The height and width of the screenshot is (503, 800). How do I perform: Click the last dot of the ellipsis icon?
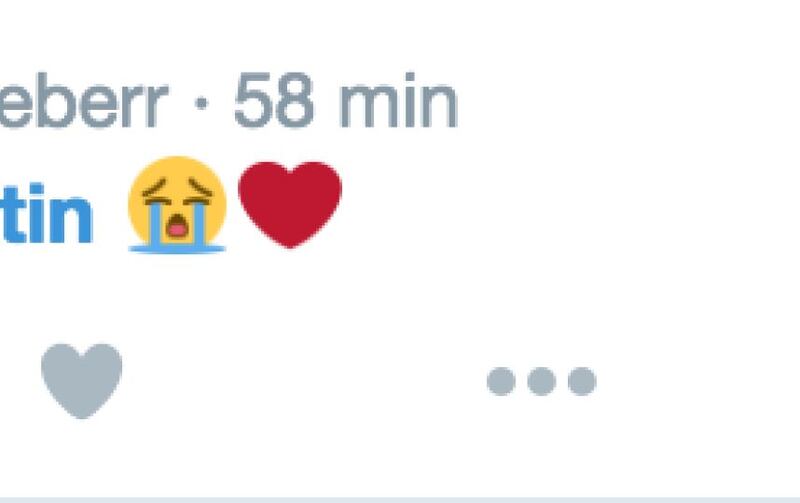(582, 381)
